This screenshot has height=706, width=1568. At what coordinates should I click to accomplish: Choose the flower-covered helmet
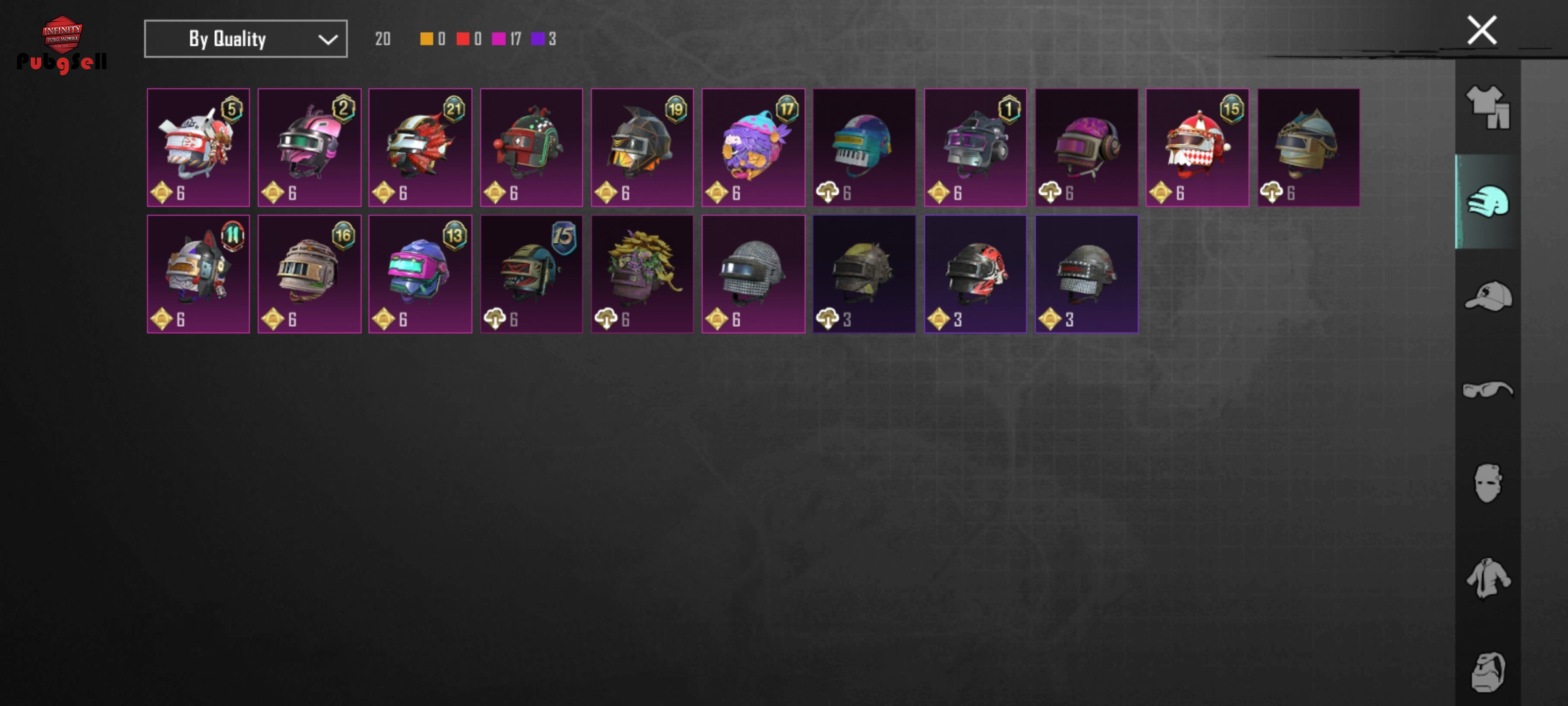[642, 274]
